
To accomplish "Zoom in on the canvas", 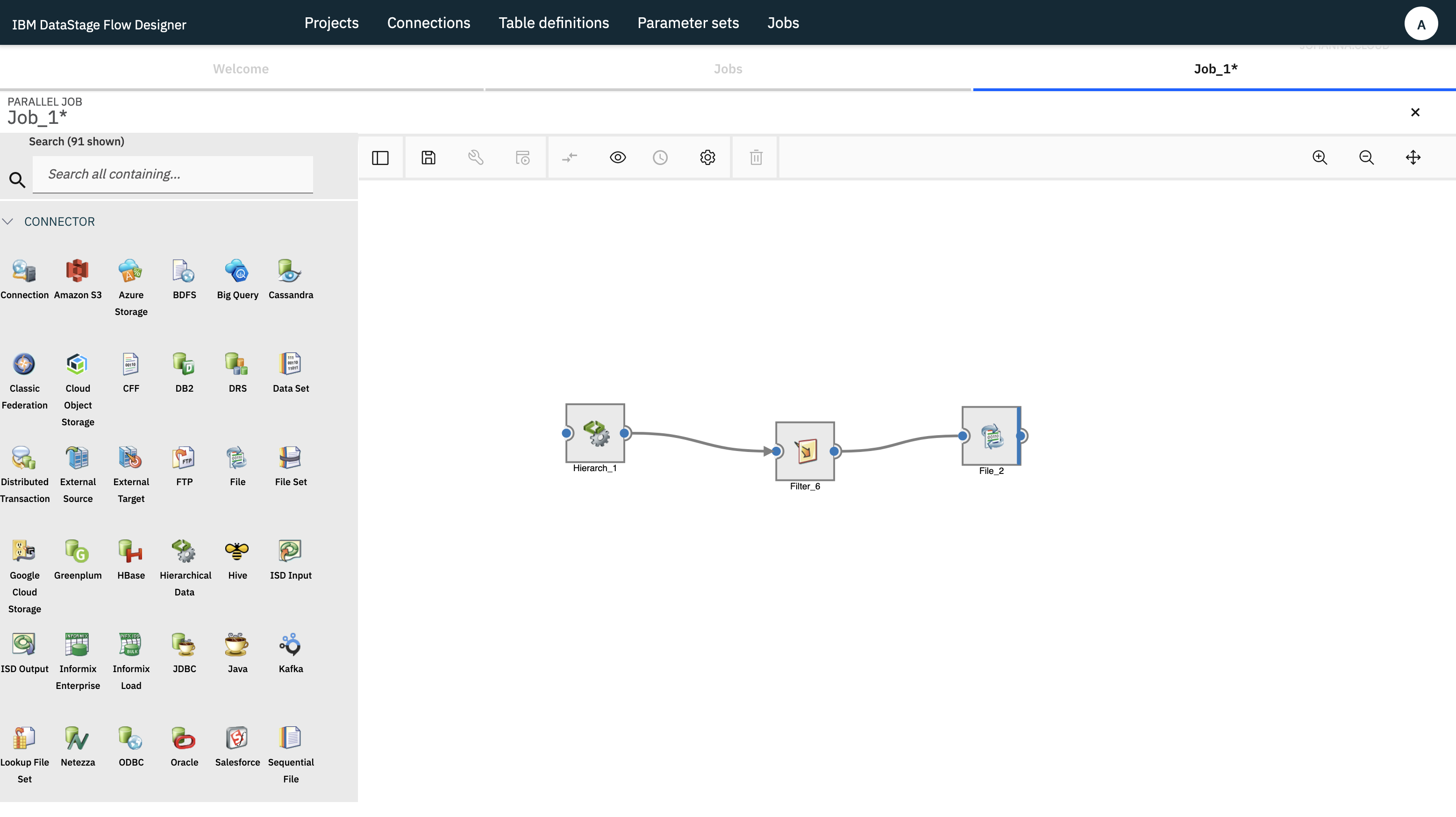I will tap(1320, 157).
